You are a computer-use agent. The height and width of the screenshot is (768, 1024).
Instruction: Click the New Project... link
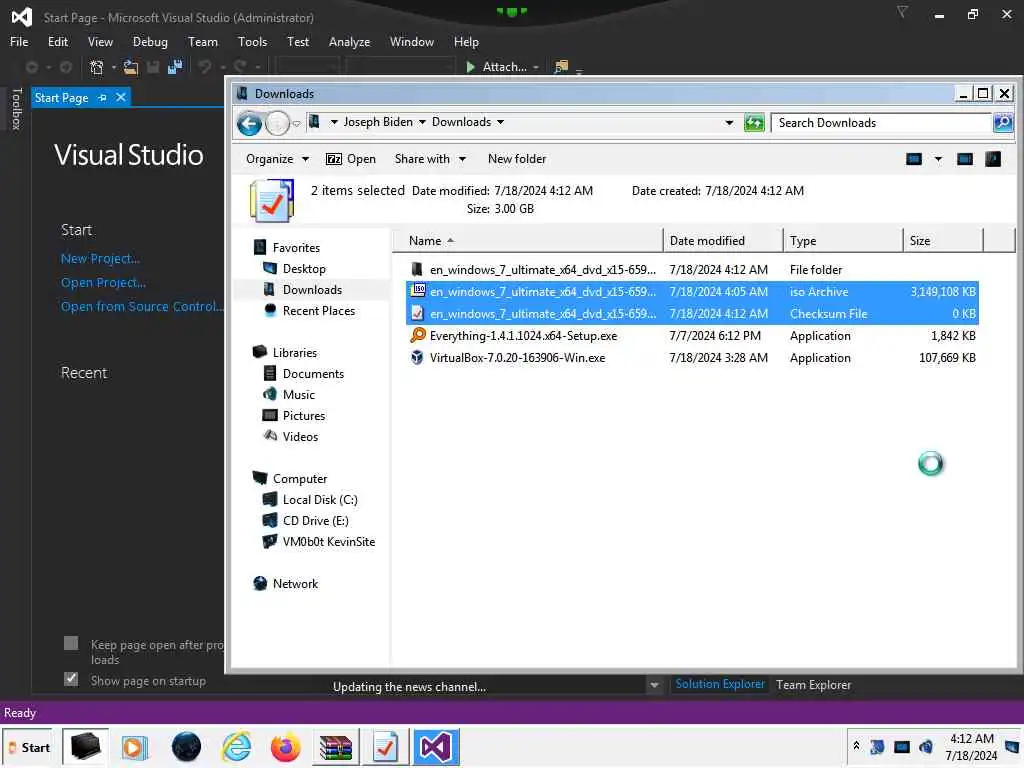coord(100,259)
